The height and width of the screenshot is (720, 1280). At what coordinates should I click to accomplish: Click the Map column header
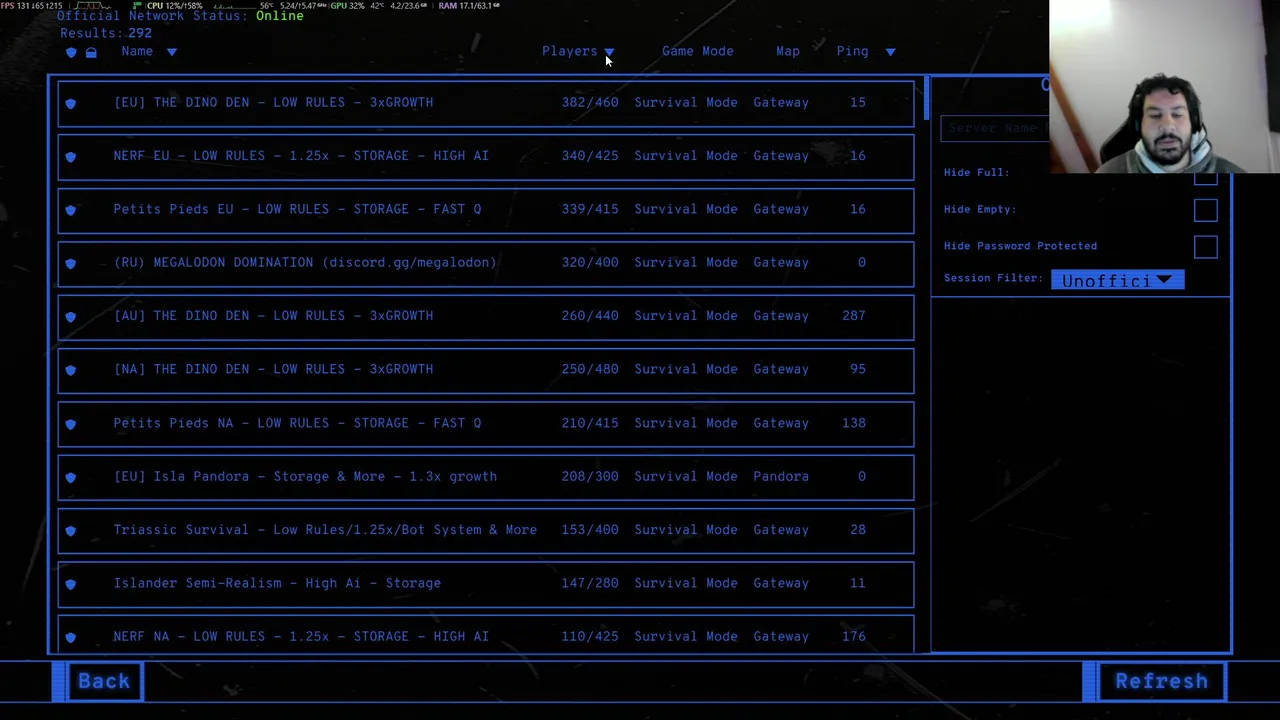(x=788, y=51)
